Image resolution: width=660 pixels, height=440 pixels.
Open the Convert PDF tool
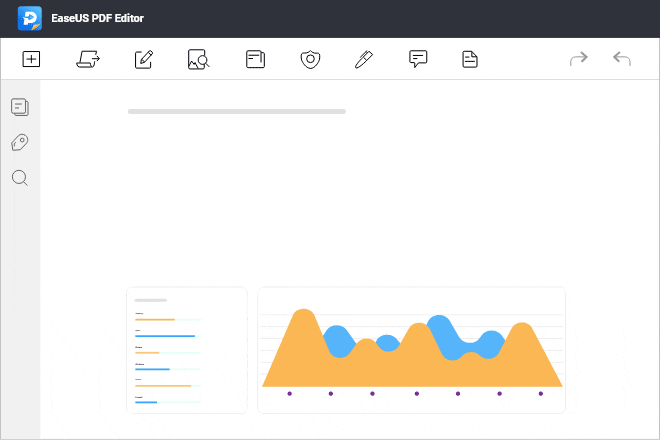pos(87,59)
